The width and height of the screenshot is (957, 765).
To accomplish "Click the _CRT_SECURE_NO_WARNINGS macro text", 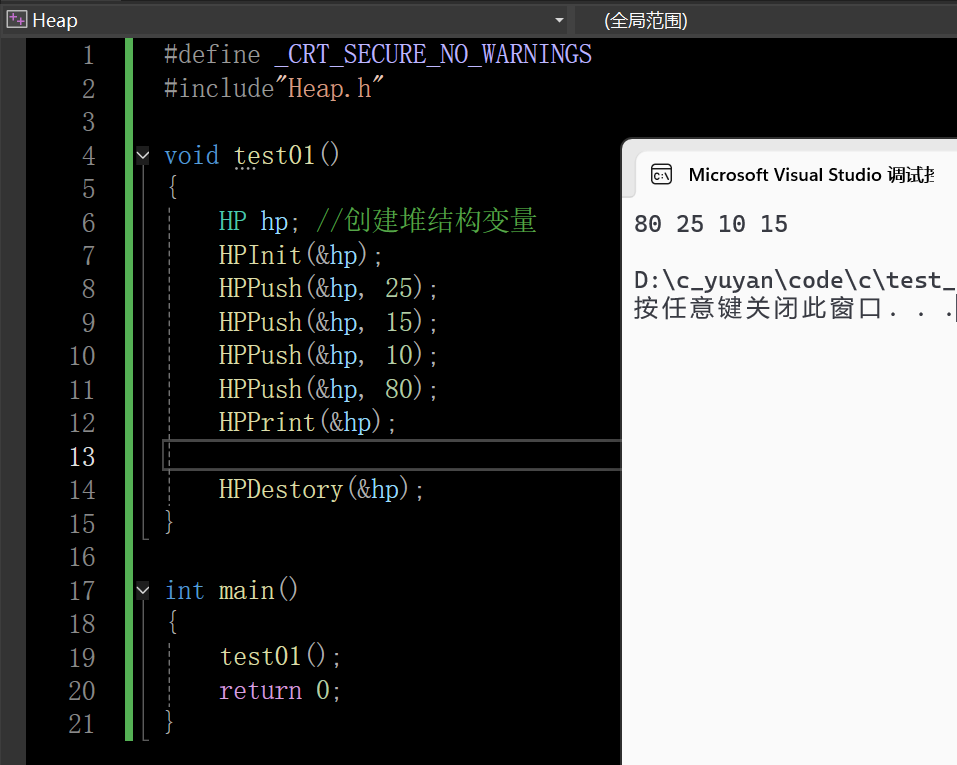I will click(433, 54).
